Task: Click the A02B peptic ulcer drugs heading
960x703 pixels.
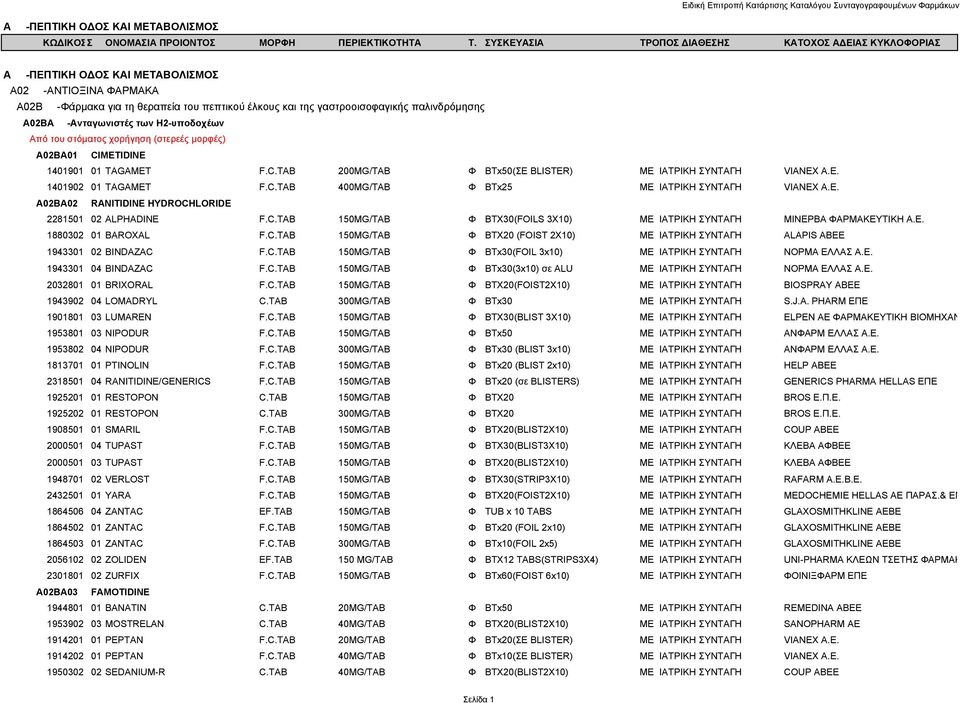Action: [250, 107]
